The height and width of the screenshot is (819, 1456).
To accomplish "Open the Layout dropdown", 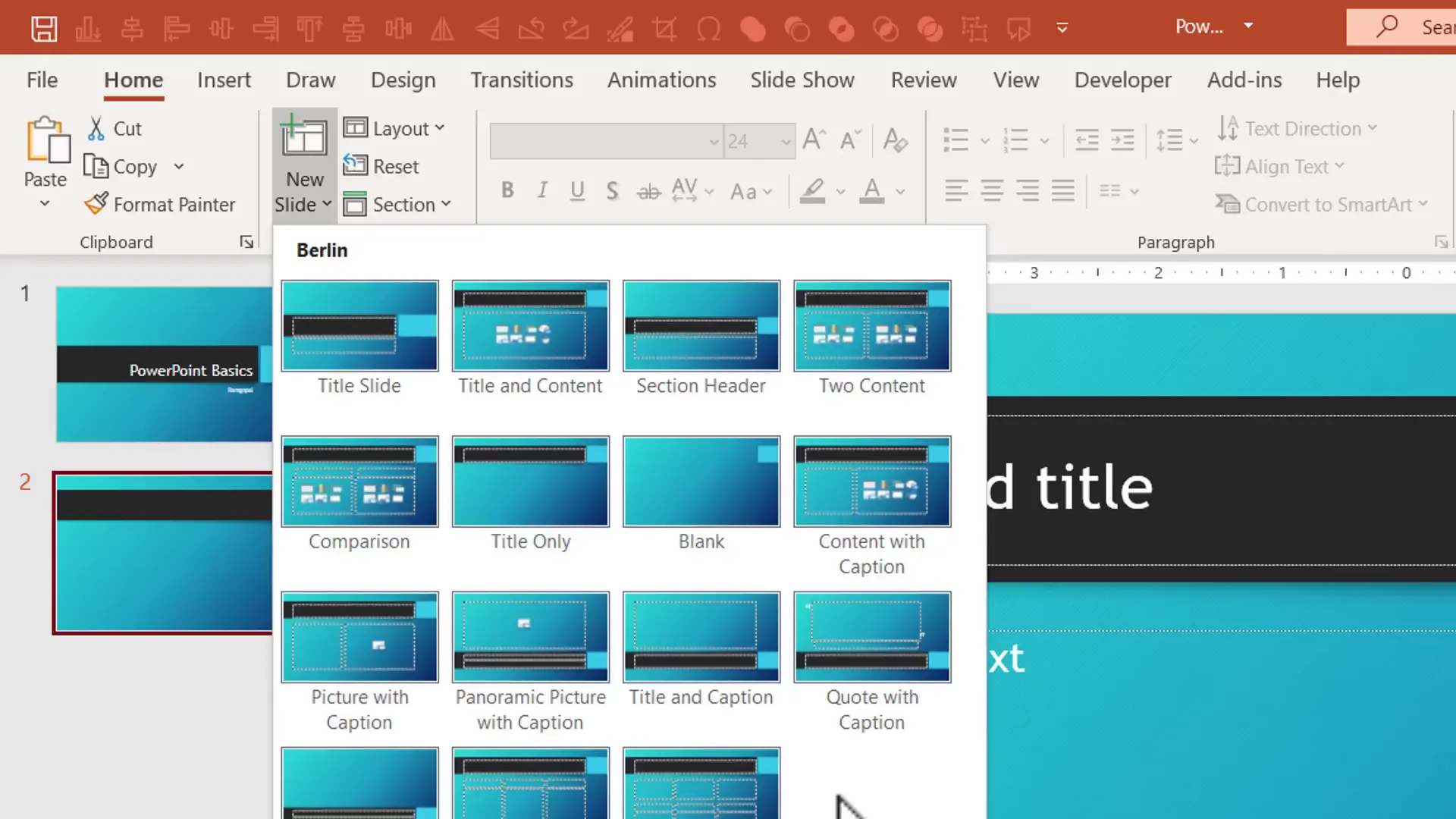I will tap(394, 128).
